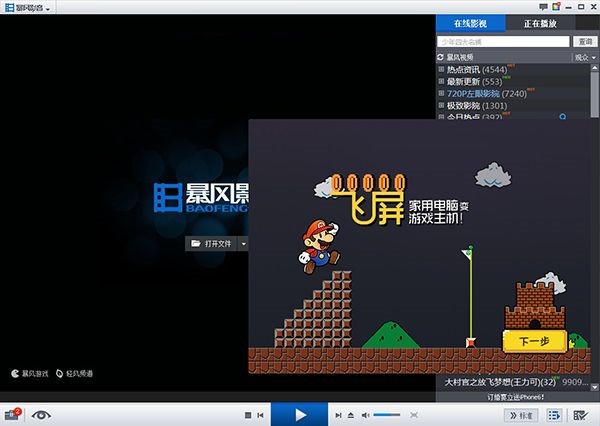Click the blue circle icon in playlist row

click(562, 116)
